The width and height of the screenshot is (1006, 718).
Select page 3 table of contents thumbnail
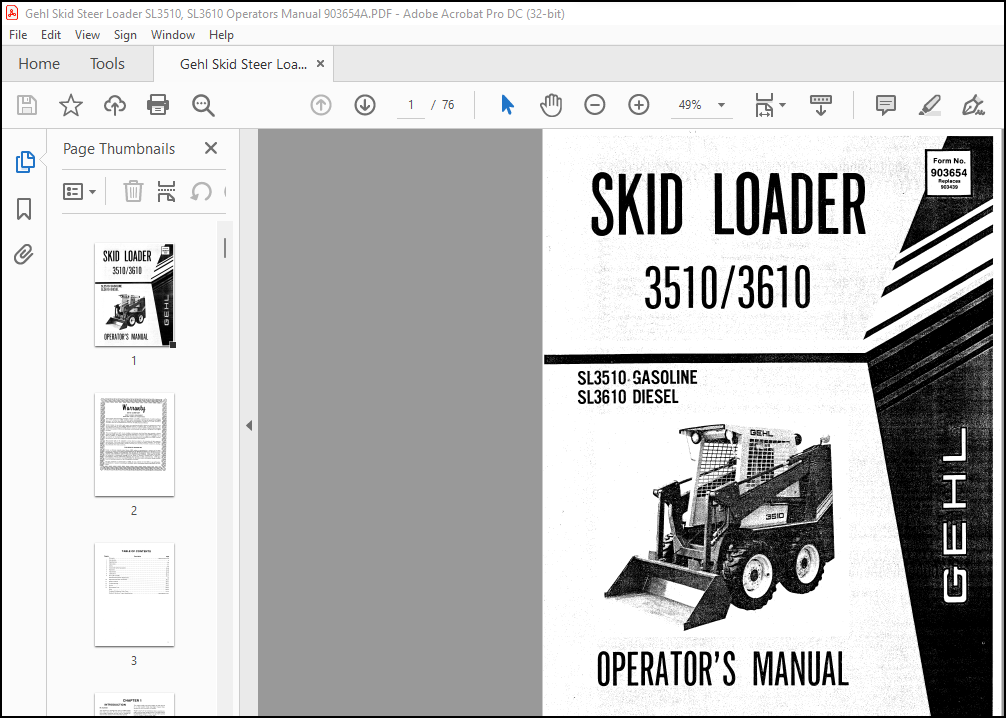(134, 595)
